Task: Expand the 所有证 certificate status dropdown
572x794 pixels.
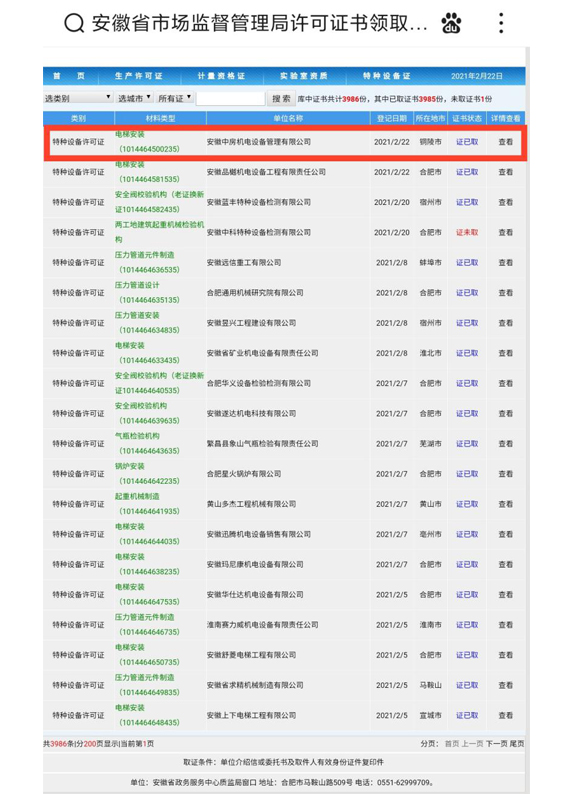Action: click(x=175, y=98)
